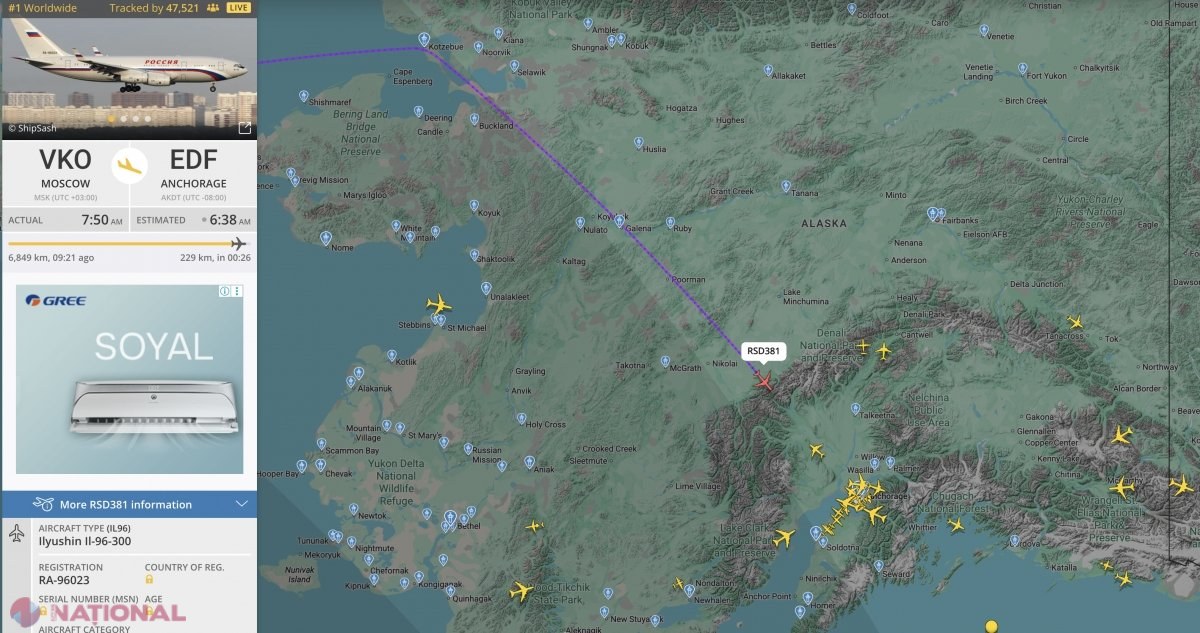Open the ad options menu dots
This screenshot has width=1200, height=633.
click(x=237, y=291)
